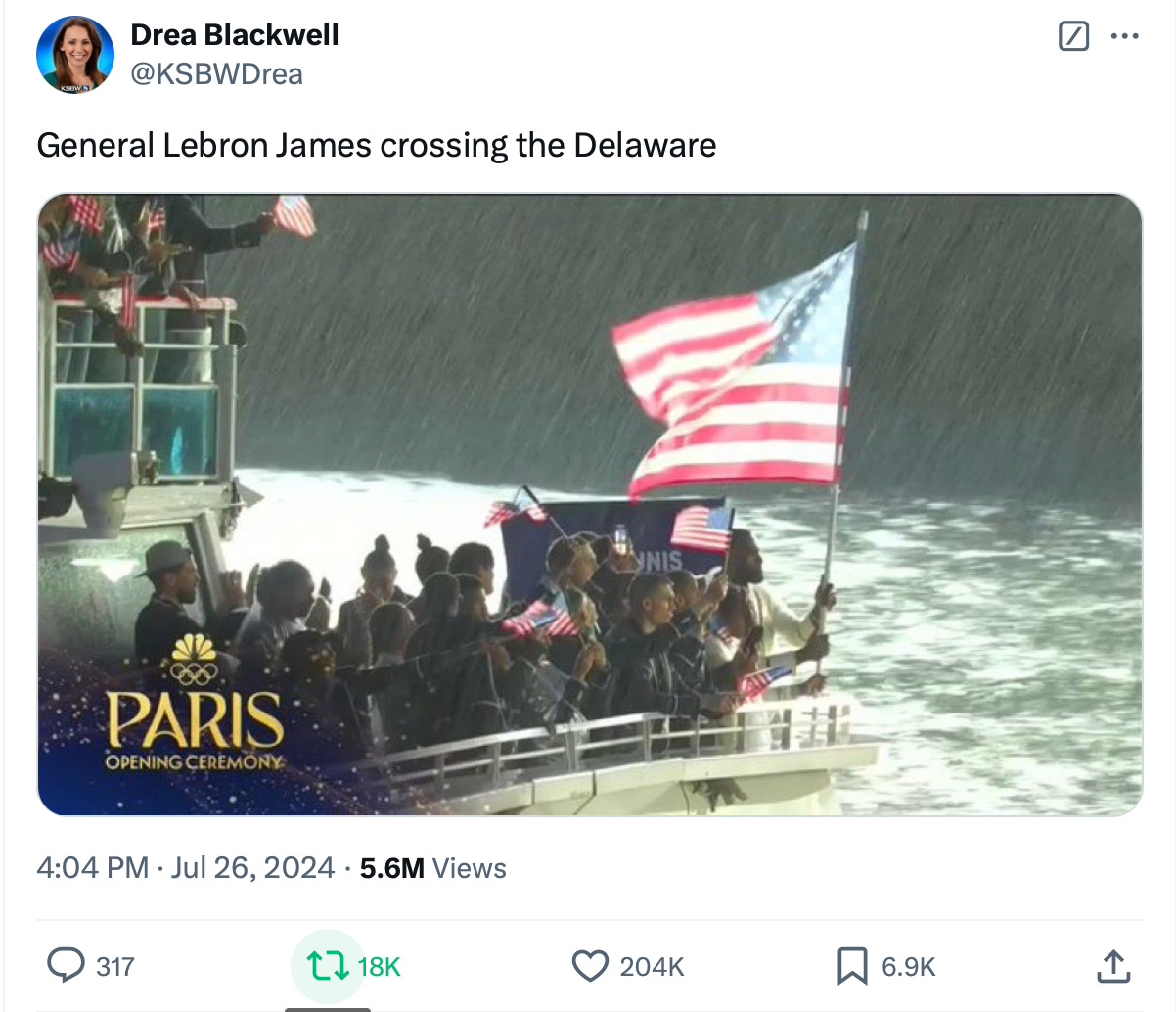
Task: Bookmark the tweet with the bookmark icon
Action: [x=852, y=967]
